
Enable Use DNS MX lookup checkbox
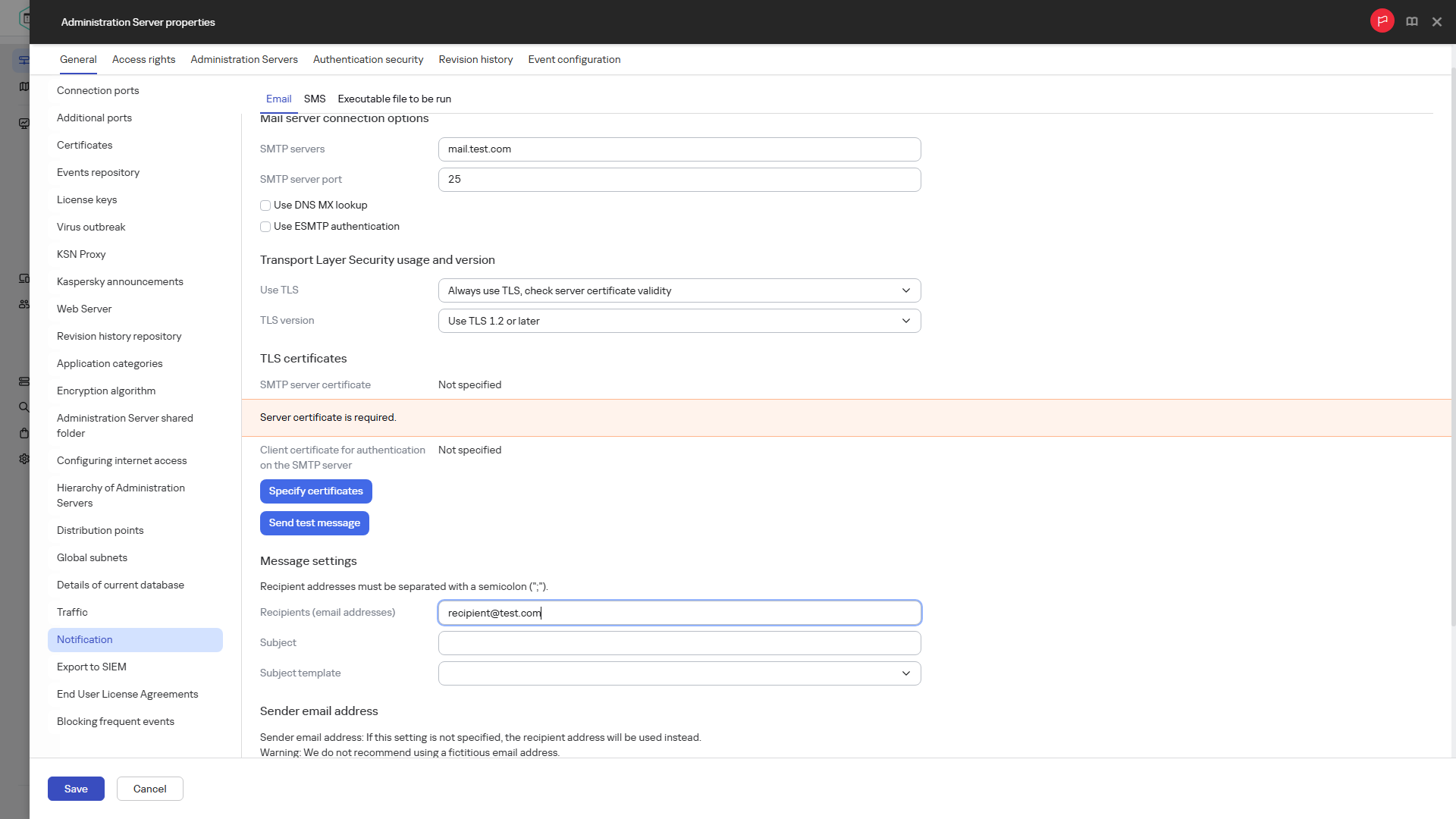265,206
